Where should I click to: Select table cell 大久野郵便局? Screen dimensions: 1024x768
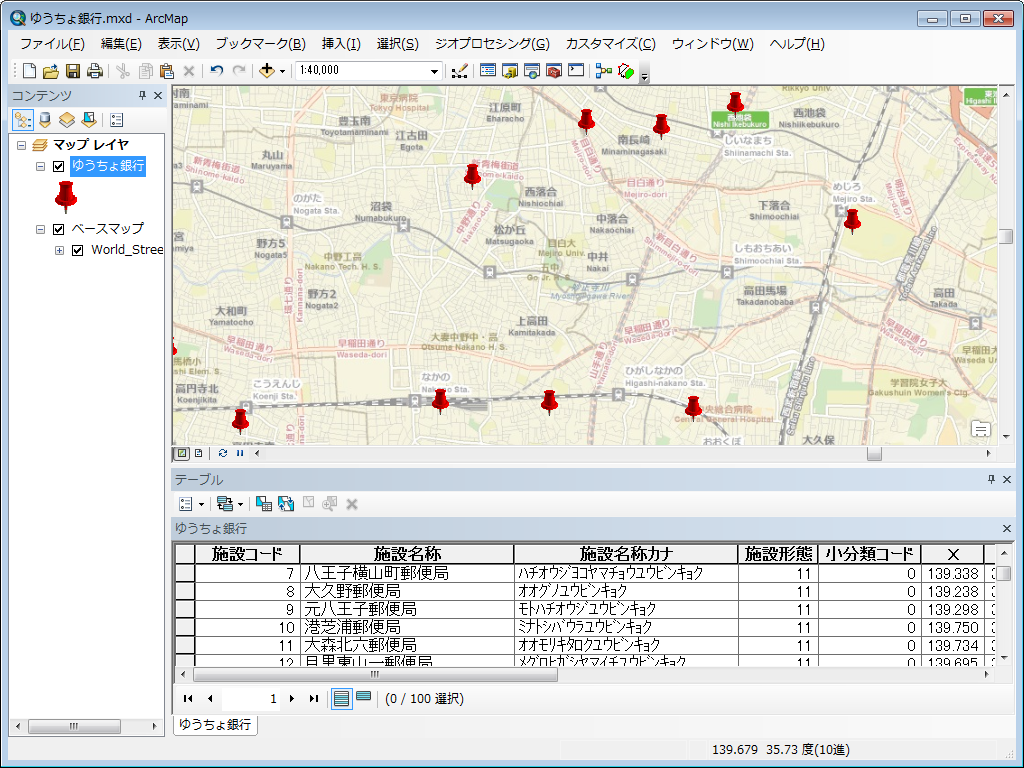point(407,591)
